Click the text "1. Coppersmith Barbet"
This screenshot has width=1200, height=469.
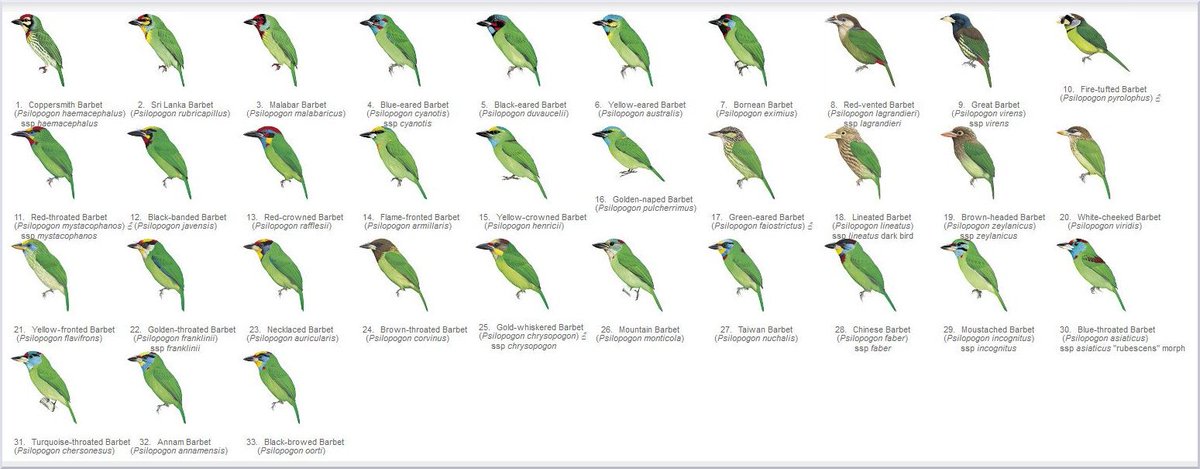click(x=57, y=104)
